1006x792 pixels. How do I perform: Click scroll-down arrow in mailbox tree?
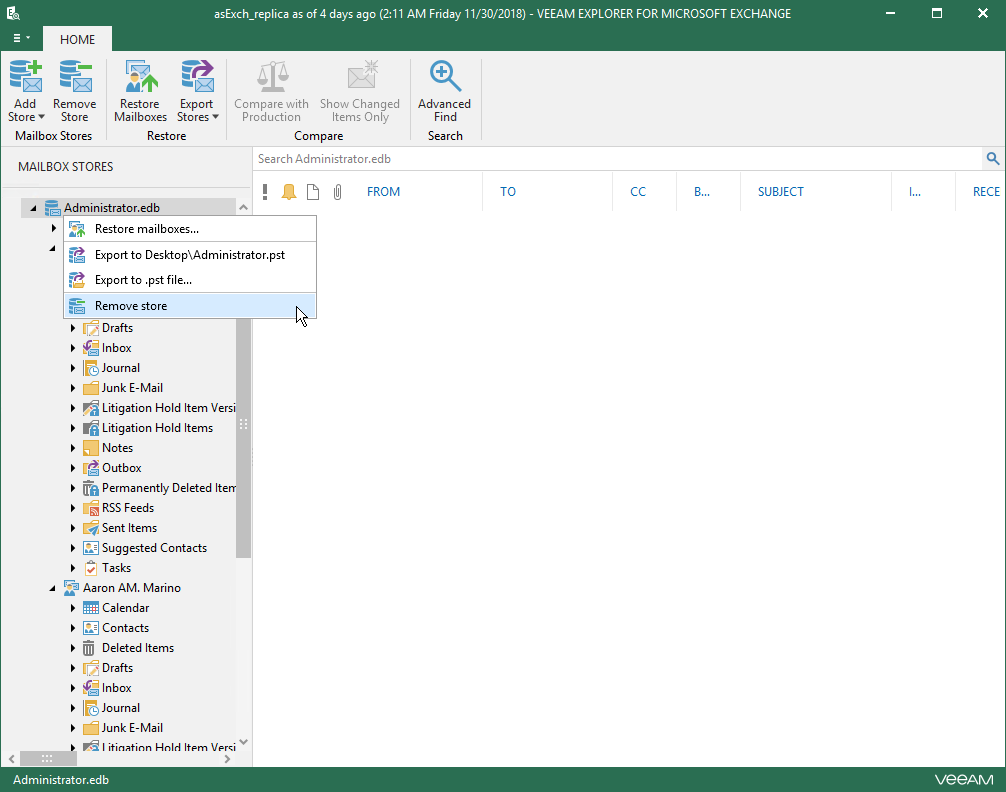click(243, 743)
